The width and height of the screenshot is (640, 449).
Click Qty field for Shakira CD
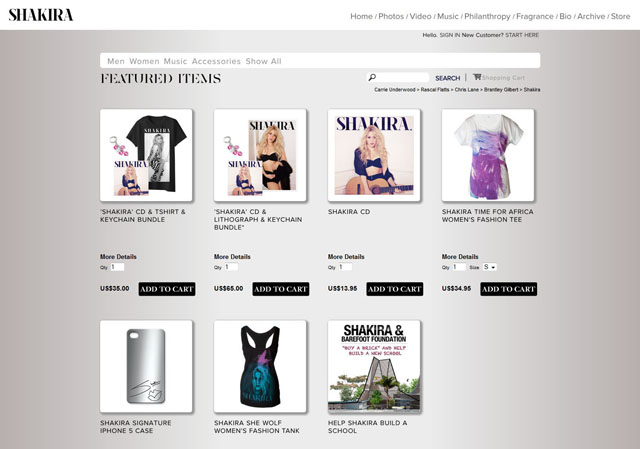pos(344,267)
